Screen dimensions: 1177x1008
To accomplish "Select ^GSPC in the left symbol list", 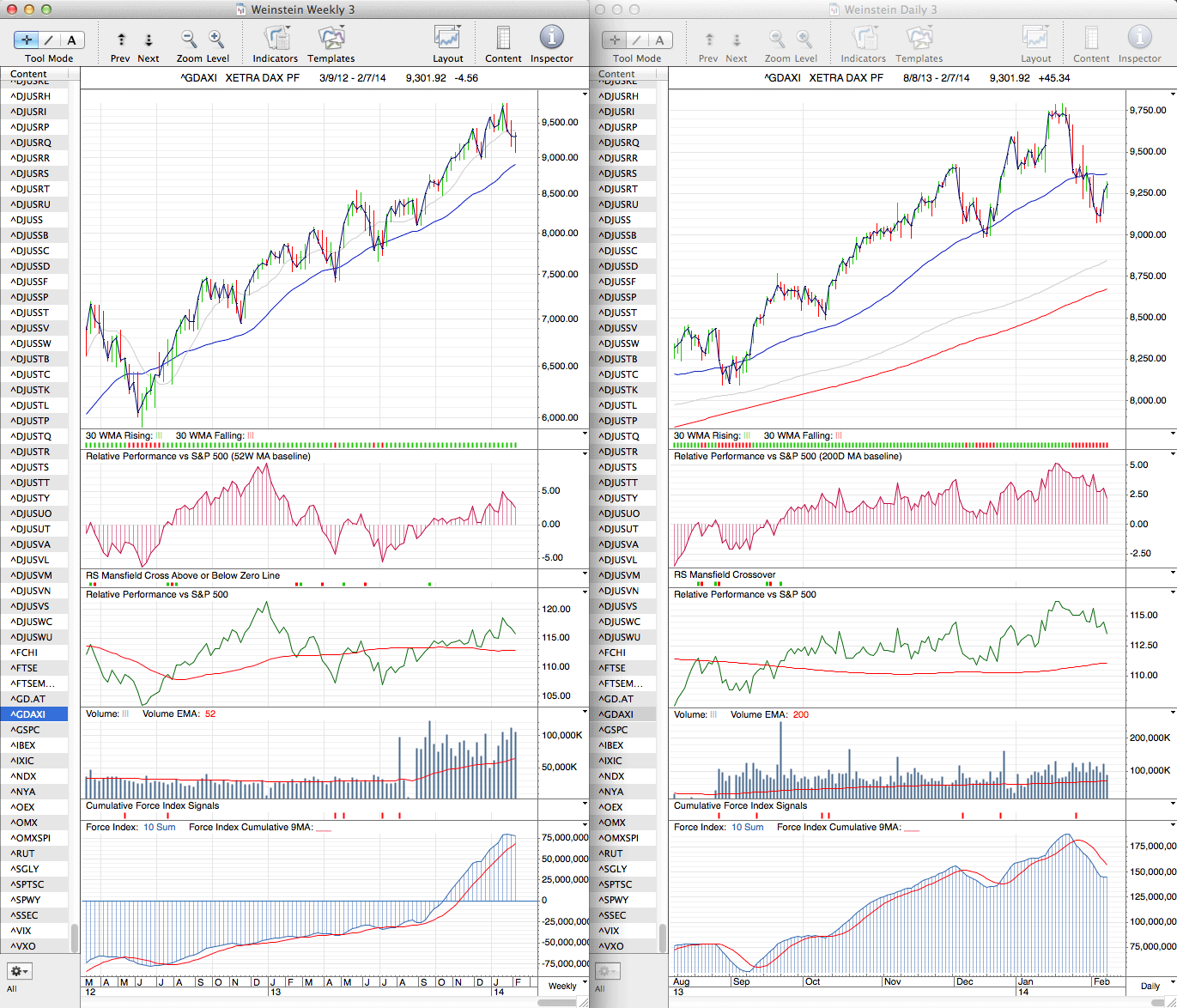I will (34, 730).
